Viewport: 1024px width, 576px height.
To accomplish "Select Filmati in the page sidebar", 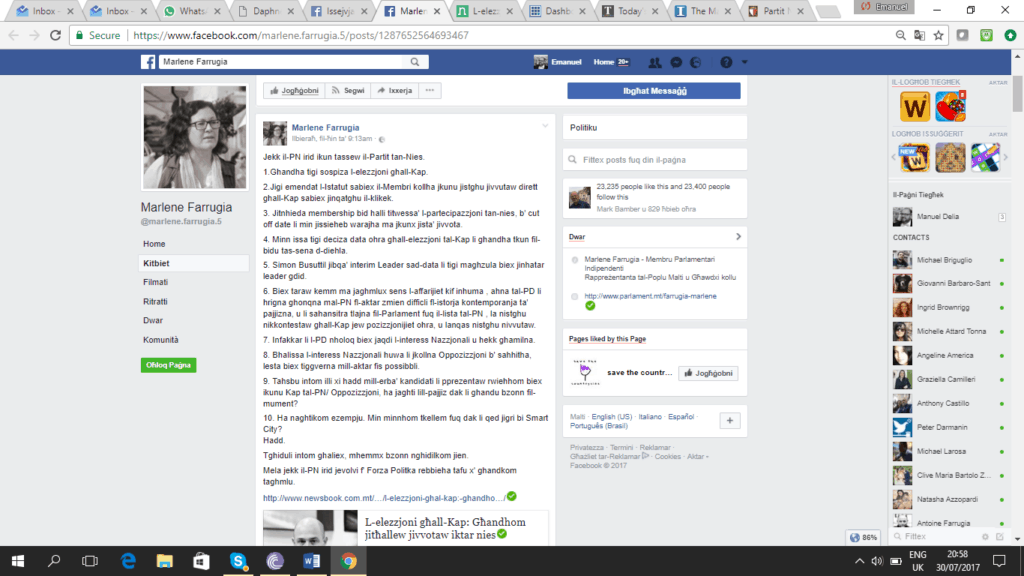I will pos(155,282).
